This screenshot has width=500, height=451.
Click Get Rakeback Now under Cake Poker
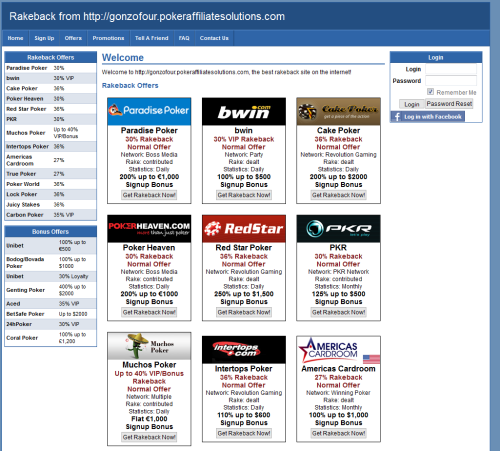pyautogui.click(x=338, y=195)
